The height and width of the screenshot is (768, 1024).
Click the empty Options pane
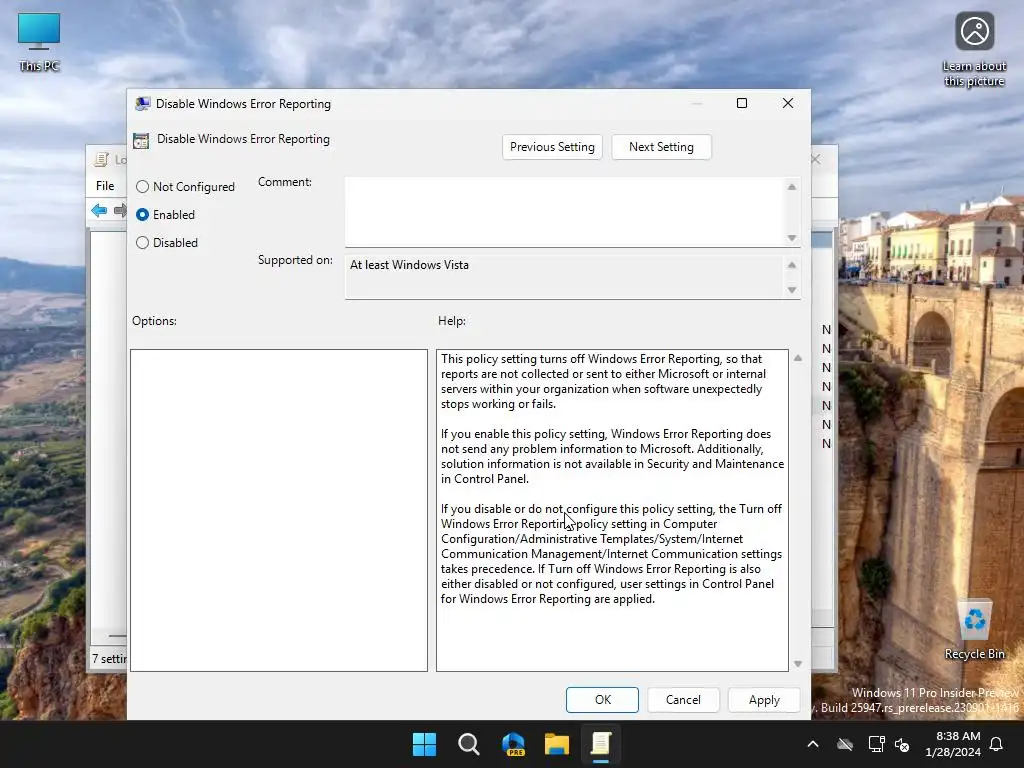pos(279,510)
